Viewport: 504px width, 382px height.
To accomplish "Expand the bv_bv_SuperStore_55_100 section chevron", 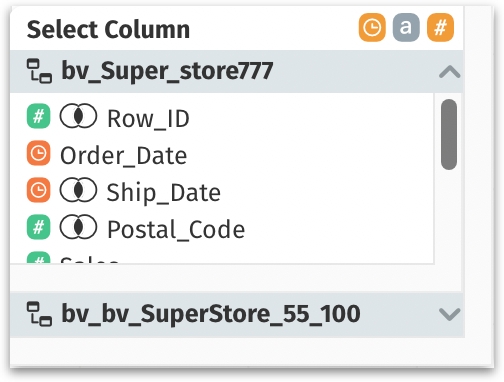I will tap(450, 314).
